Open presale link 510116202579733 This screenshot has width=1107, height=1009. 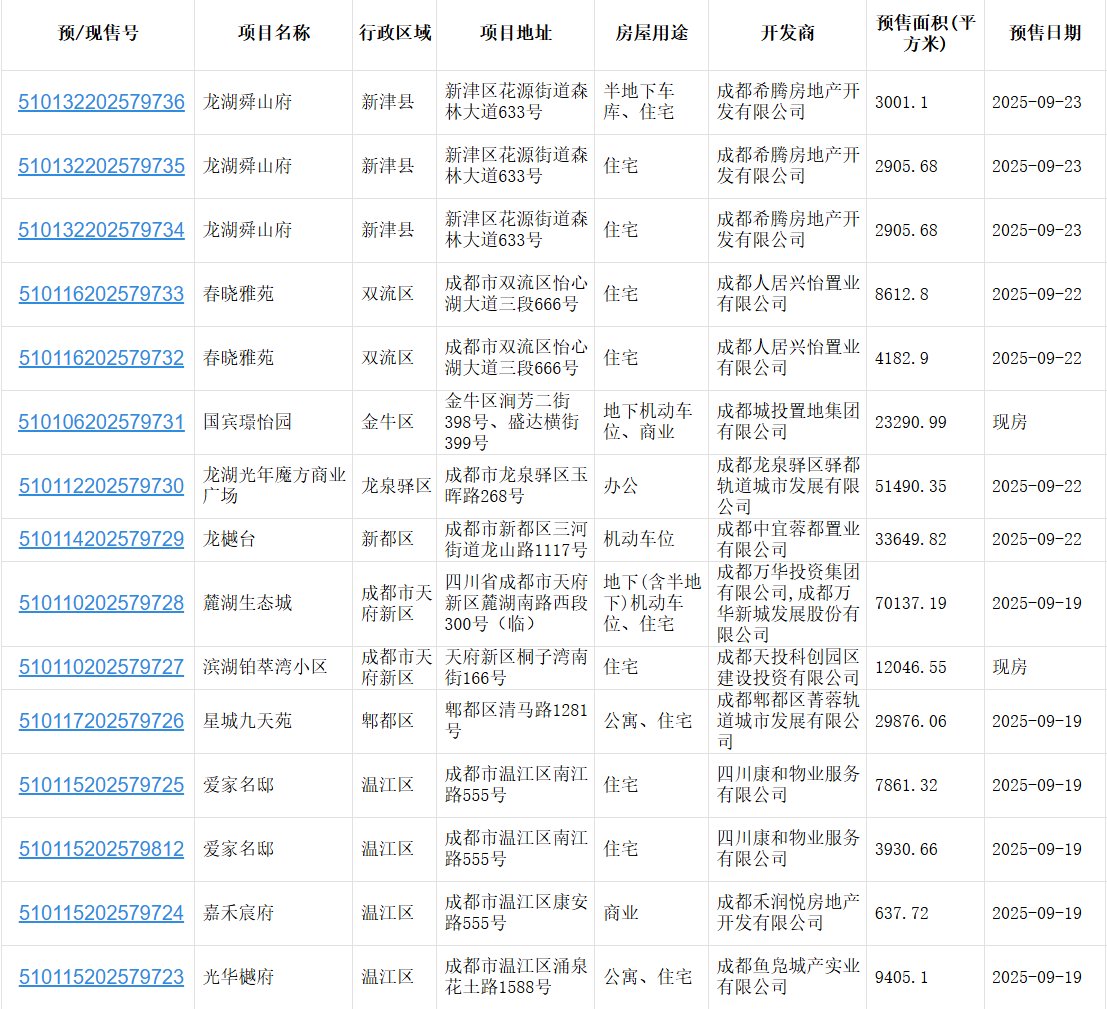pos(101,294)
